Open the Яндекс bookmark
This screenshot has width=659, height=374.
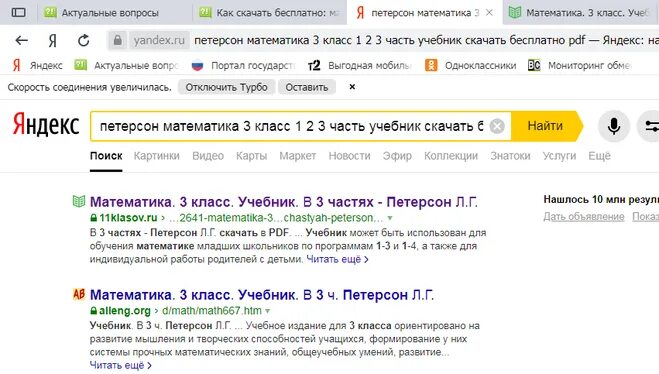pos(37,66)
